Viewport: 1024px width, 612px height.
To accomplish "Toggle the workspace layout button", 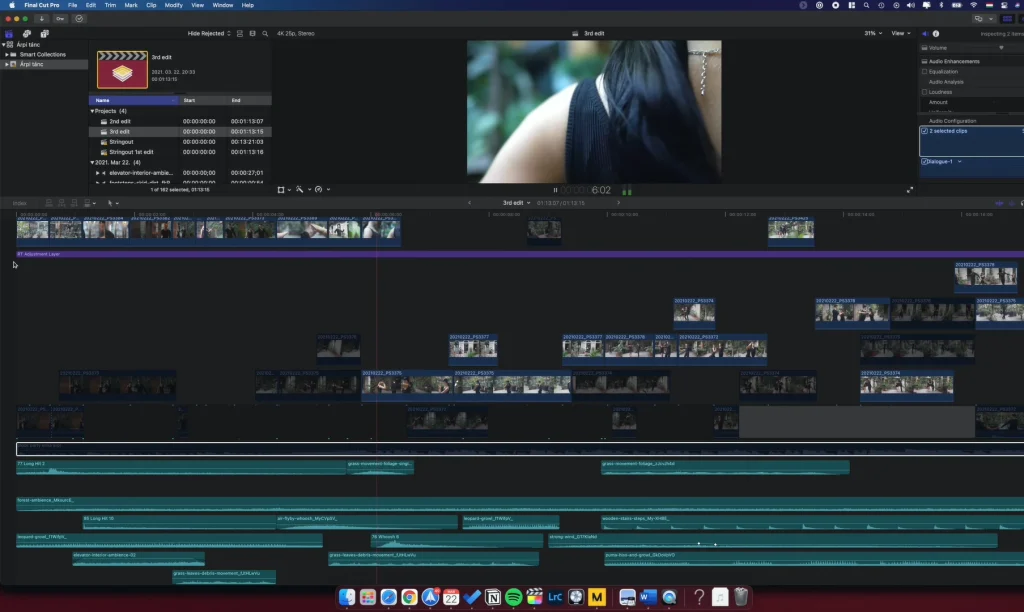I will click(1008, 19).
